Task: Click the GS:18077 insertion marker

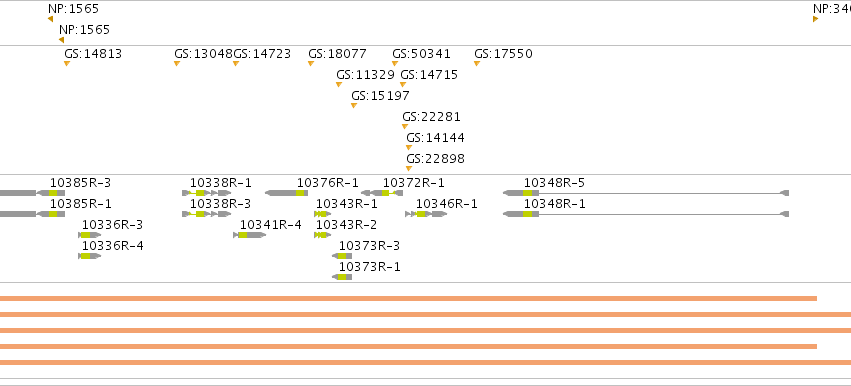Action: (311, 64)
